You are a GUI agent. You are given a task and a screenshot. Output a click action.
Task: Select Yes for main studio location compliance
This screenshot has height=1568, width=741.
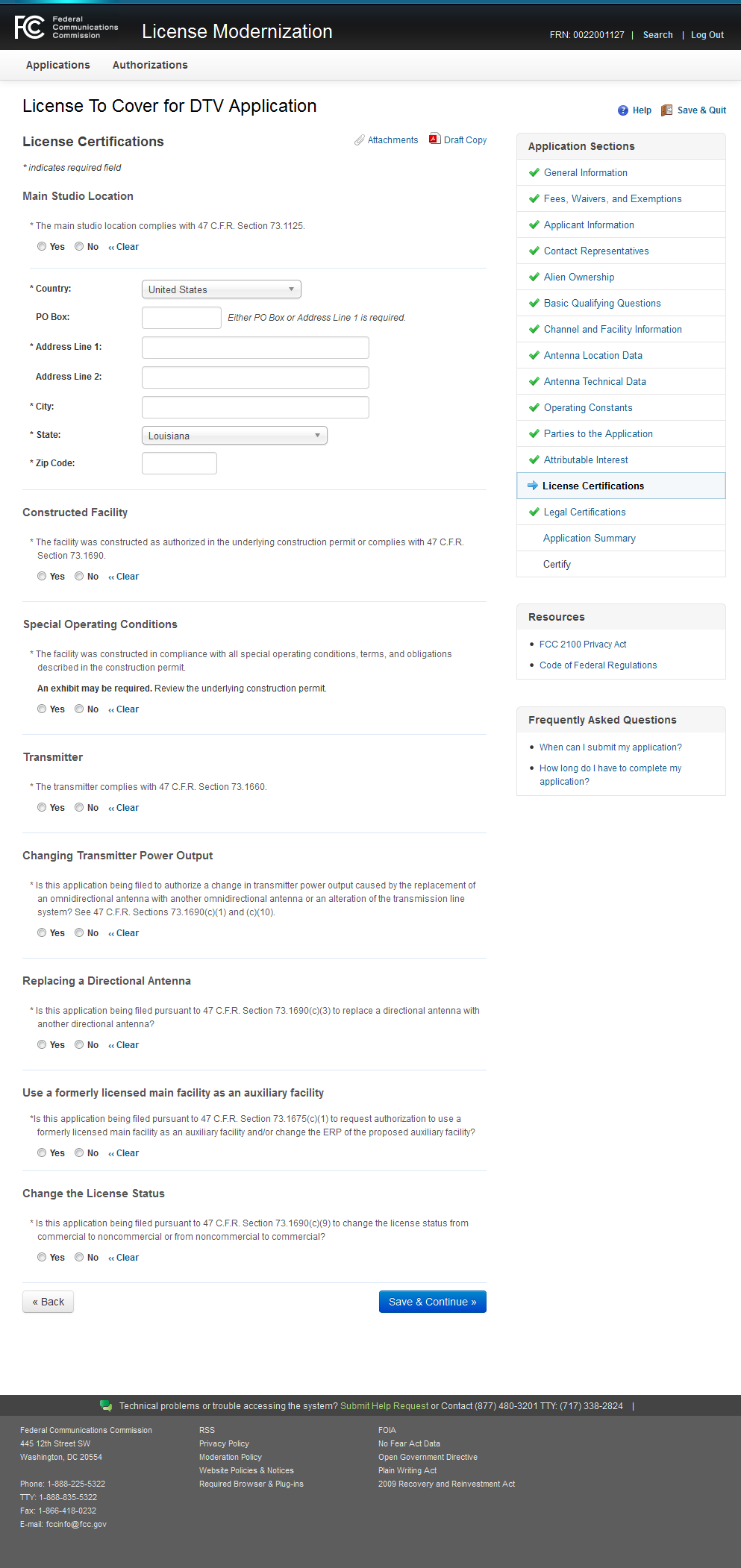(x=42, y=246)
